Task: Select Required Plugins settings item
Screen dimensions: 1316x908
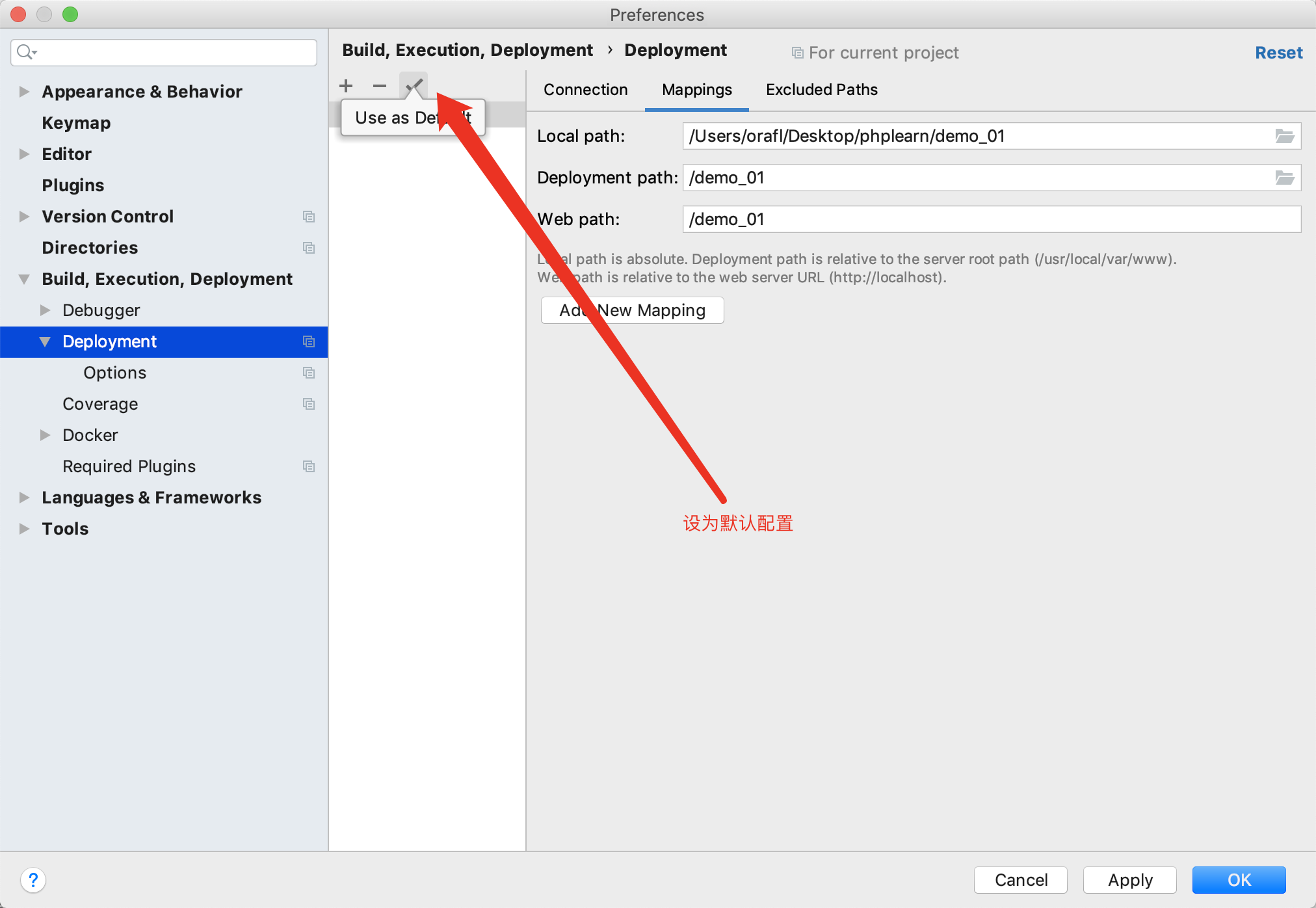Action: (x=129, y=466)
